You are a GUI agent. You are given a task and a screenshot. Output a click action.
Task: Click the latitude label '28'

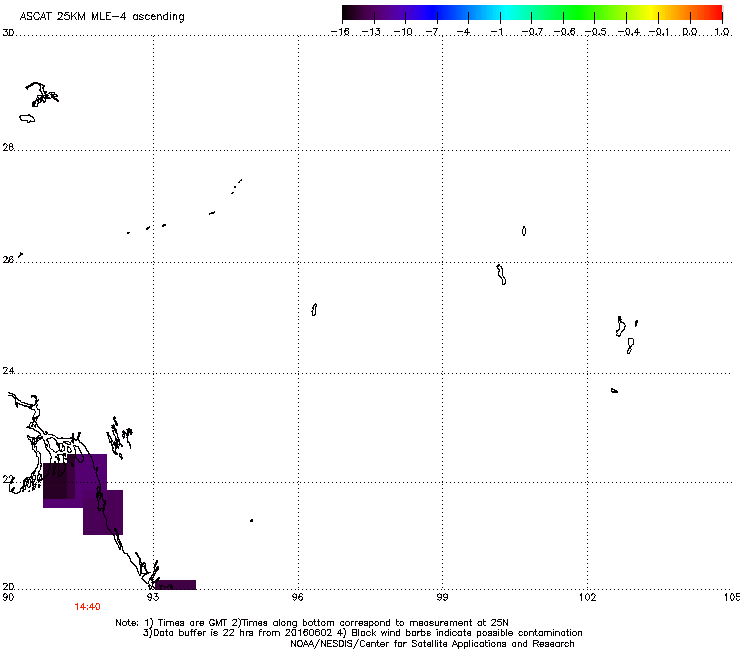tap(8, 148)
